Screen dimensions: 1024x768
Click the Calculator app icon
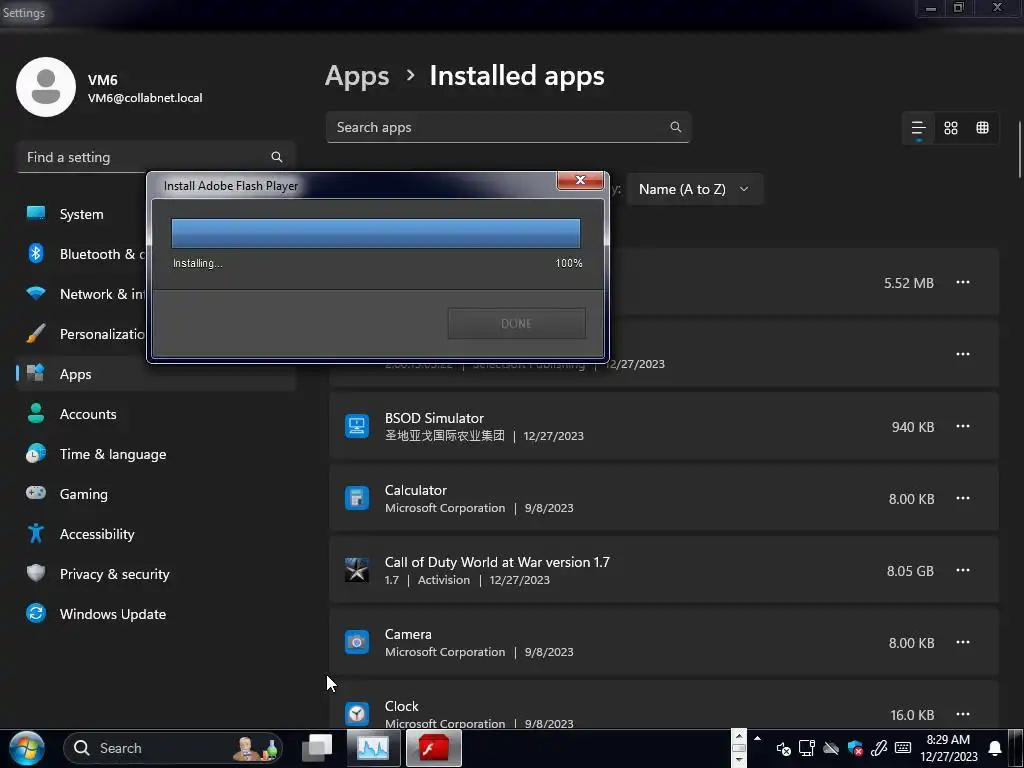(x=357, y=498)
